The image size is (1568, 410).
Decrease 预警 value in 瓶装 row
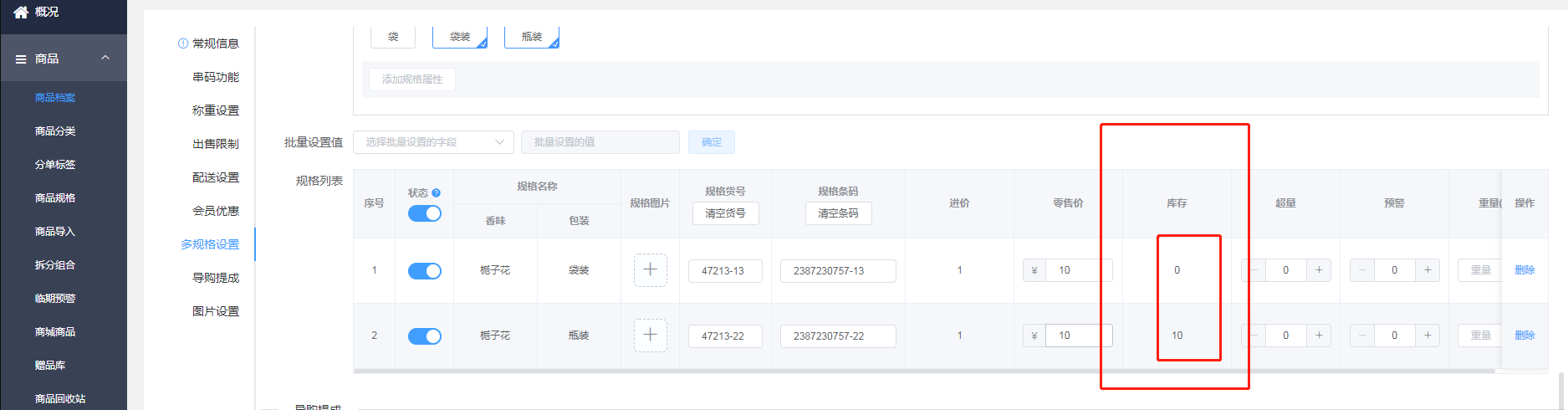1362,336
